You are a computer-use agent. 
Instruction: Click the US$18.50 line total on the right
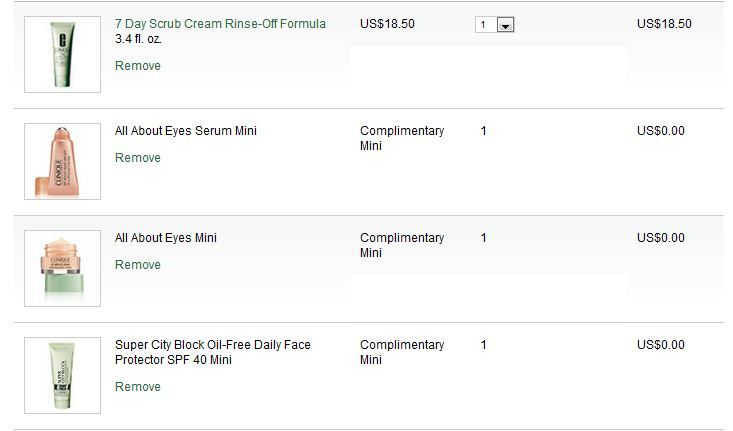[664, 24]
